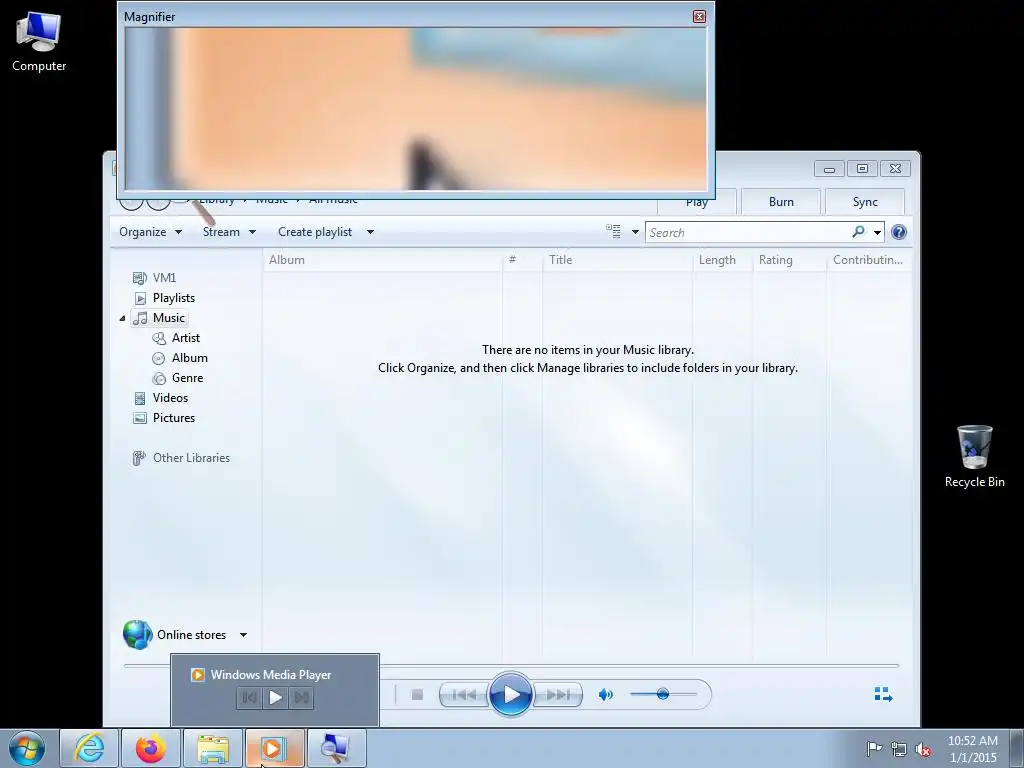Click the network icon in system tray
The image size is (1024, 768).
tap(899, 749)
